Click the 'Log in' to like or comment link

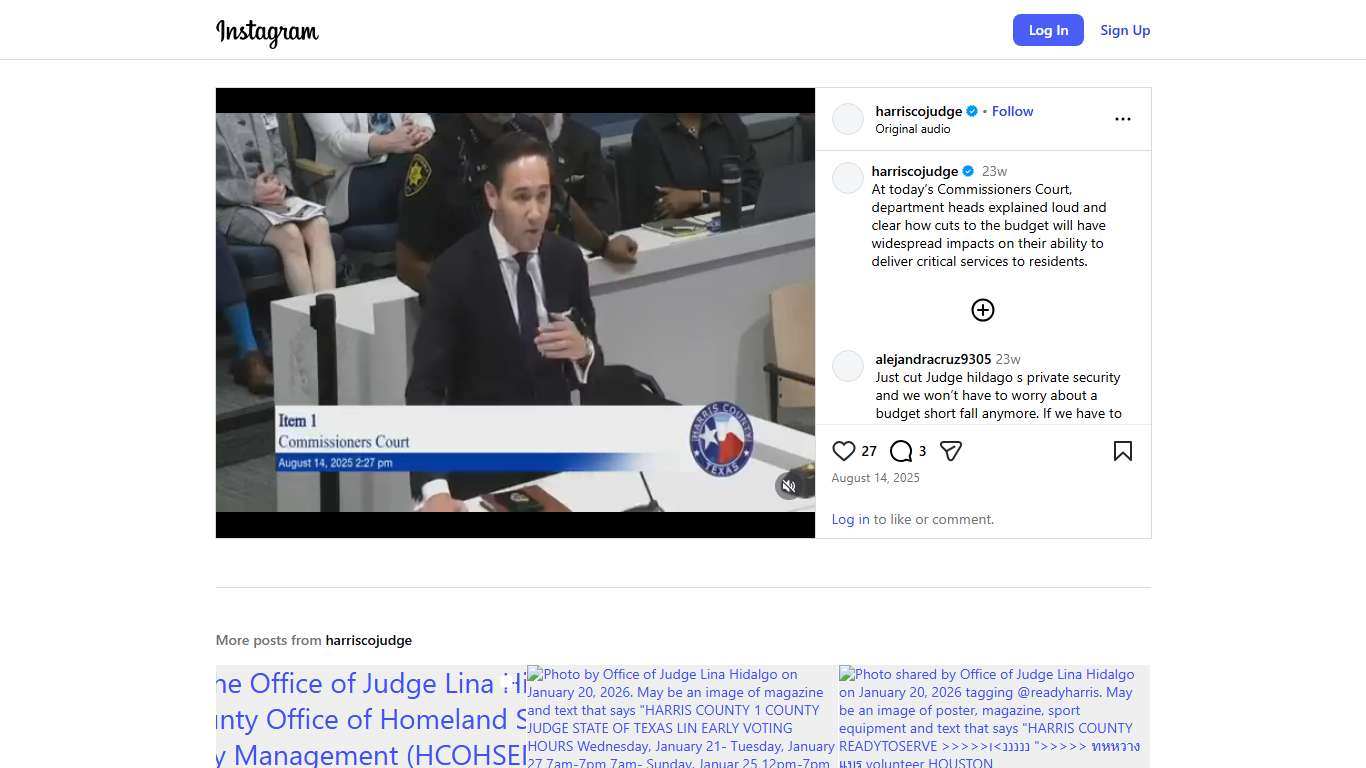coord(850,519)
